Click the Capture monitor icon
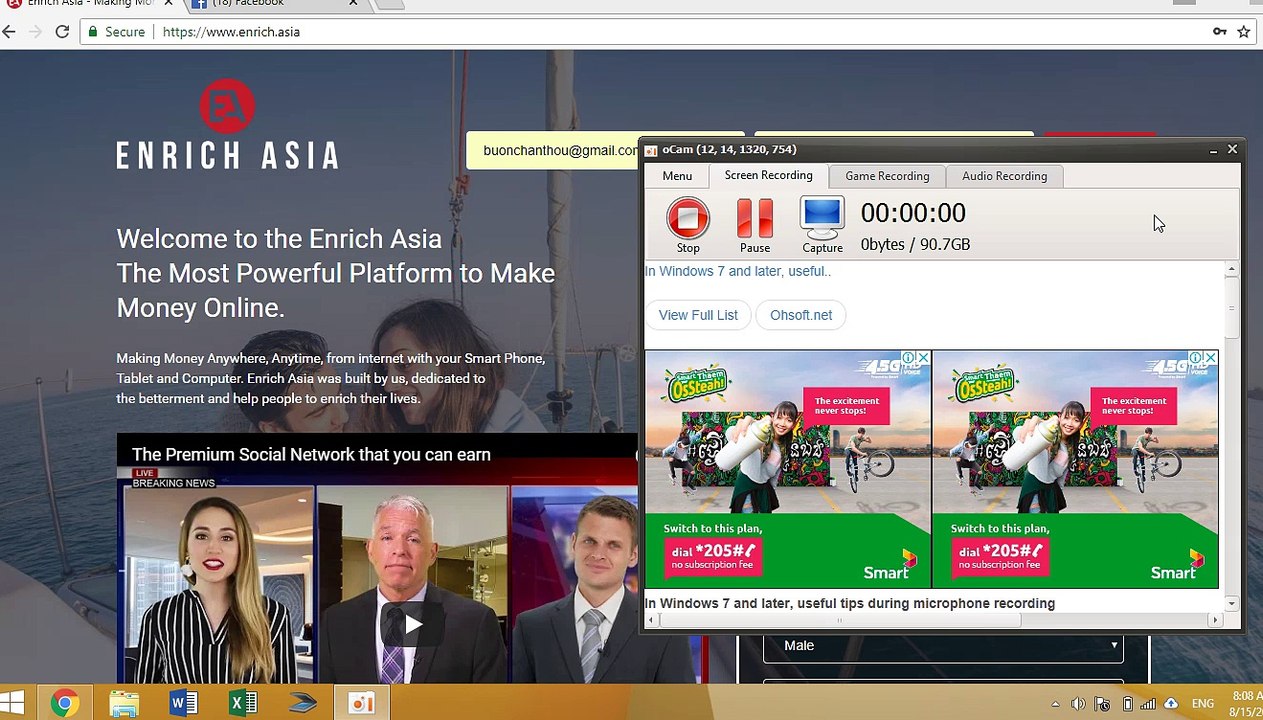This screenshot has width=1263, height=720. click(x=822, y=218)
